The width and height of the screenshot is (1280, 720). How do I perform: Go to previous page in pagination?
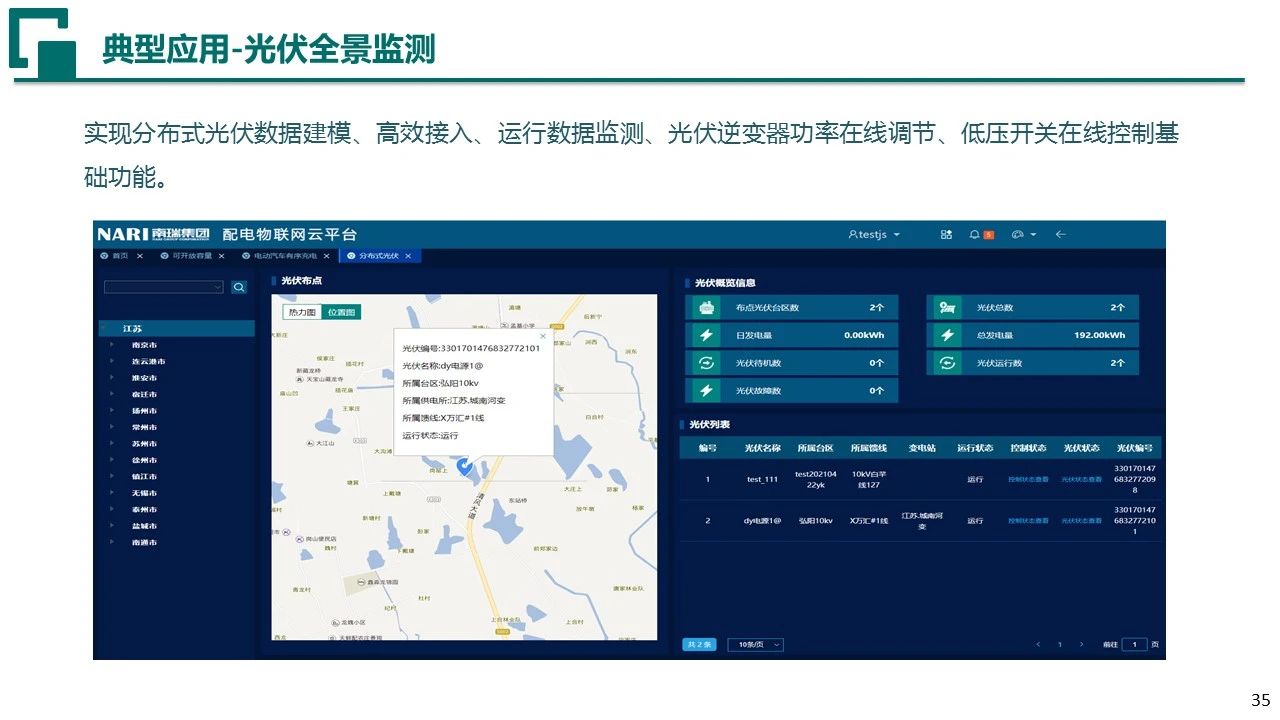(1038, 645)
